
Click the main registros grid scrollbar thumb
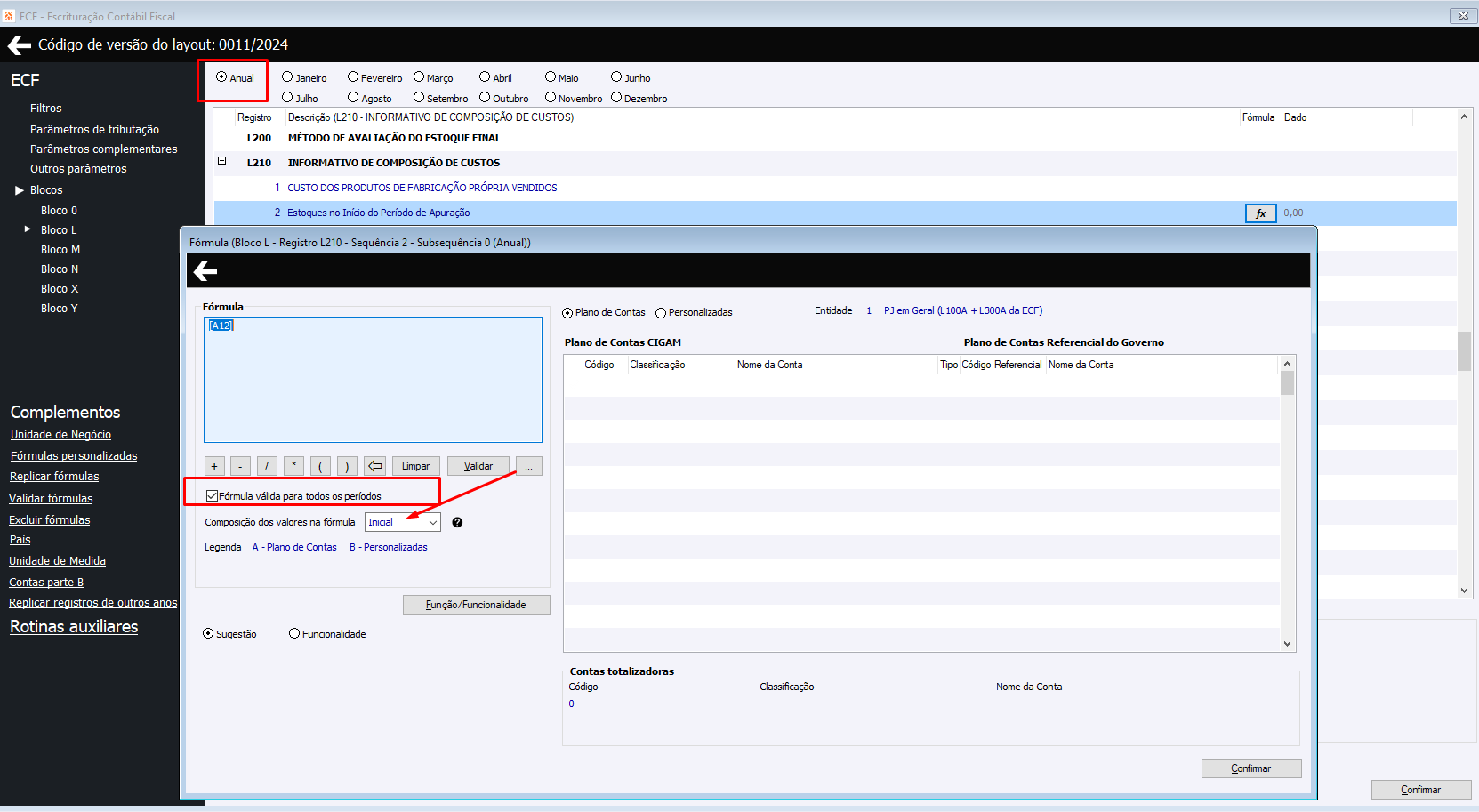1464,351
